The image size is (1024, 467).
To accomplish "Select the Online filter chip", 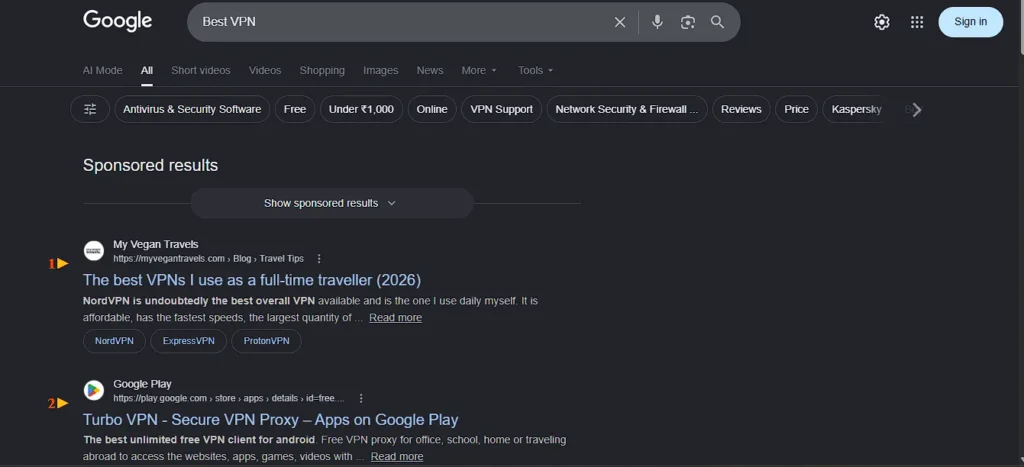I will click(432, 109).
